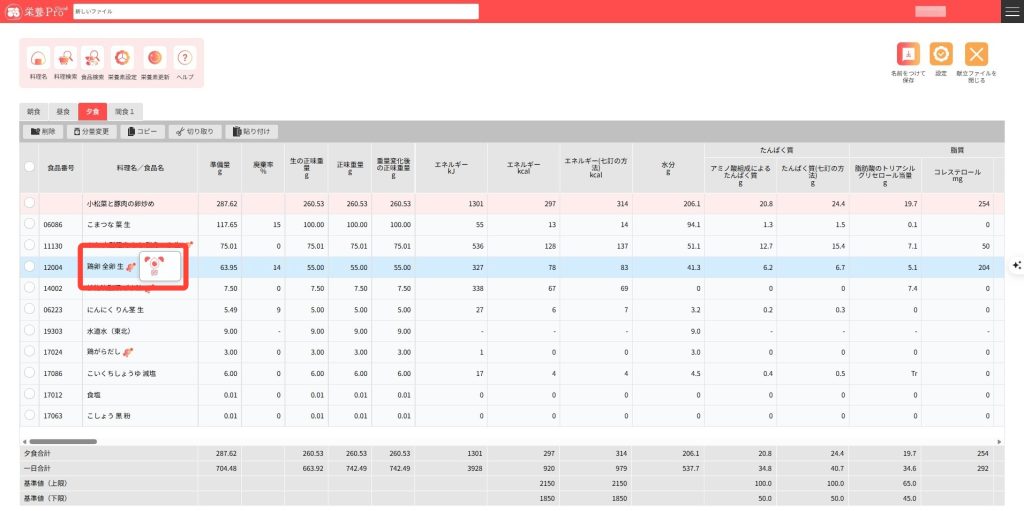Check the row for food number 17086
The width and height of the screenshot is (1024, 511).
(x=30, y=375)
